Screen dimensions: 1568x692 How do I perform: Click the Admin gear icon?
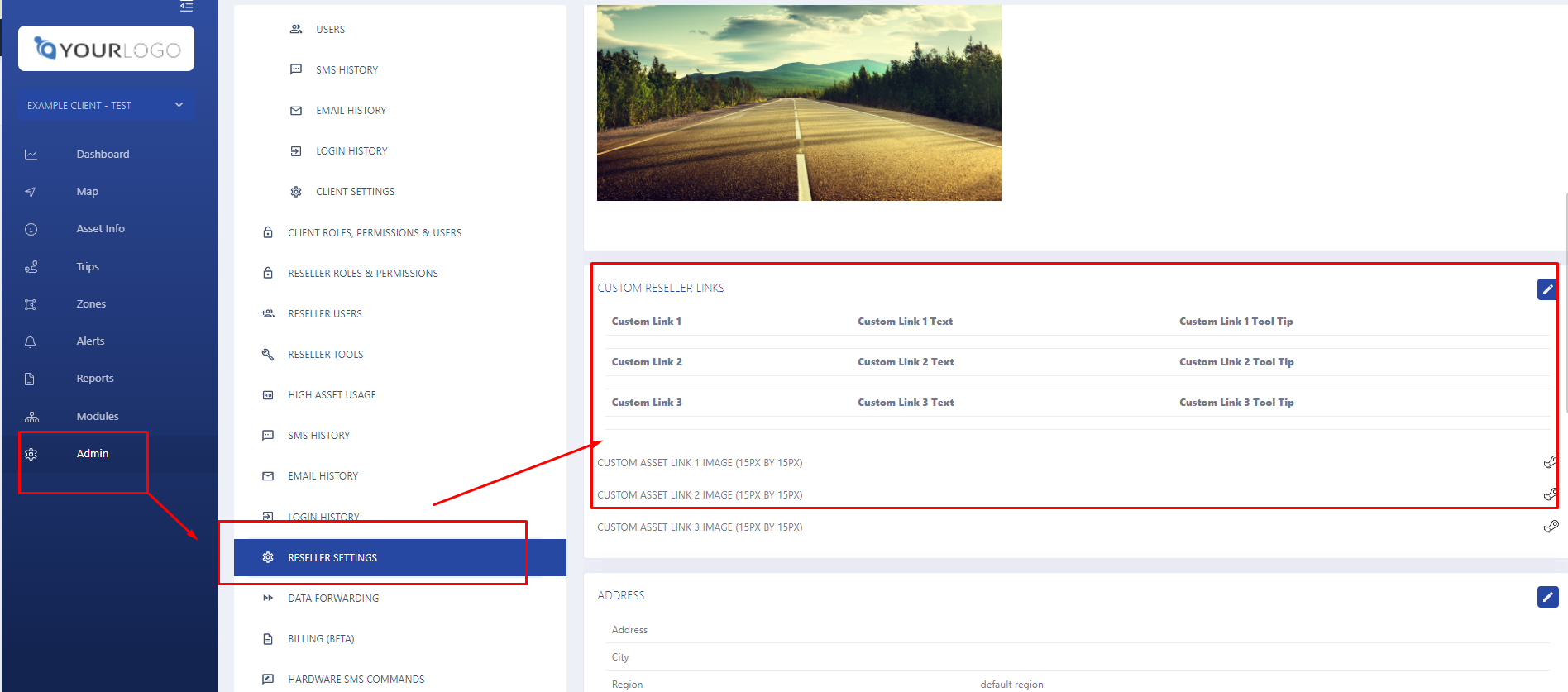(31, 454)
